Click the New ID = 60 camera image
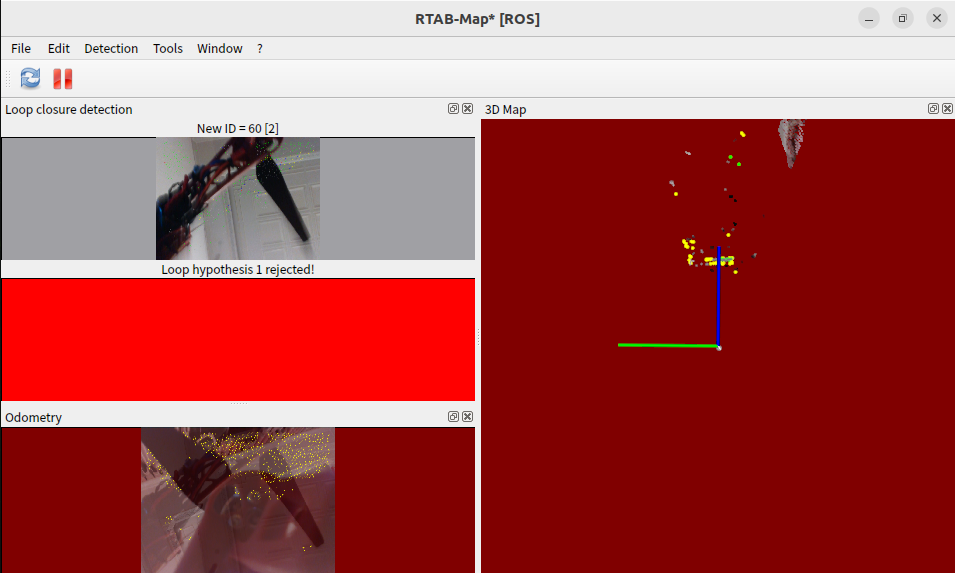The height and width of the screenshot is (573, 955). point(238,199)
